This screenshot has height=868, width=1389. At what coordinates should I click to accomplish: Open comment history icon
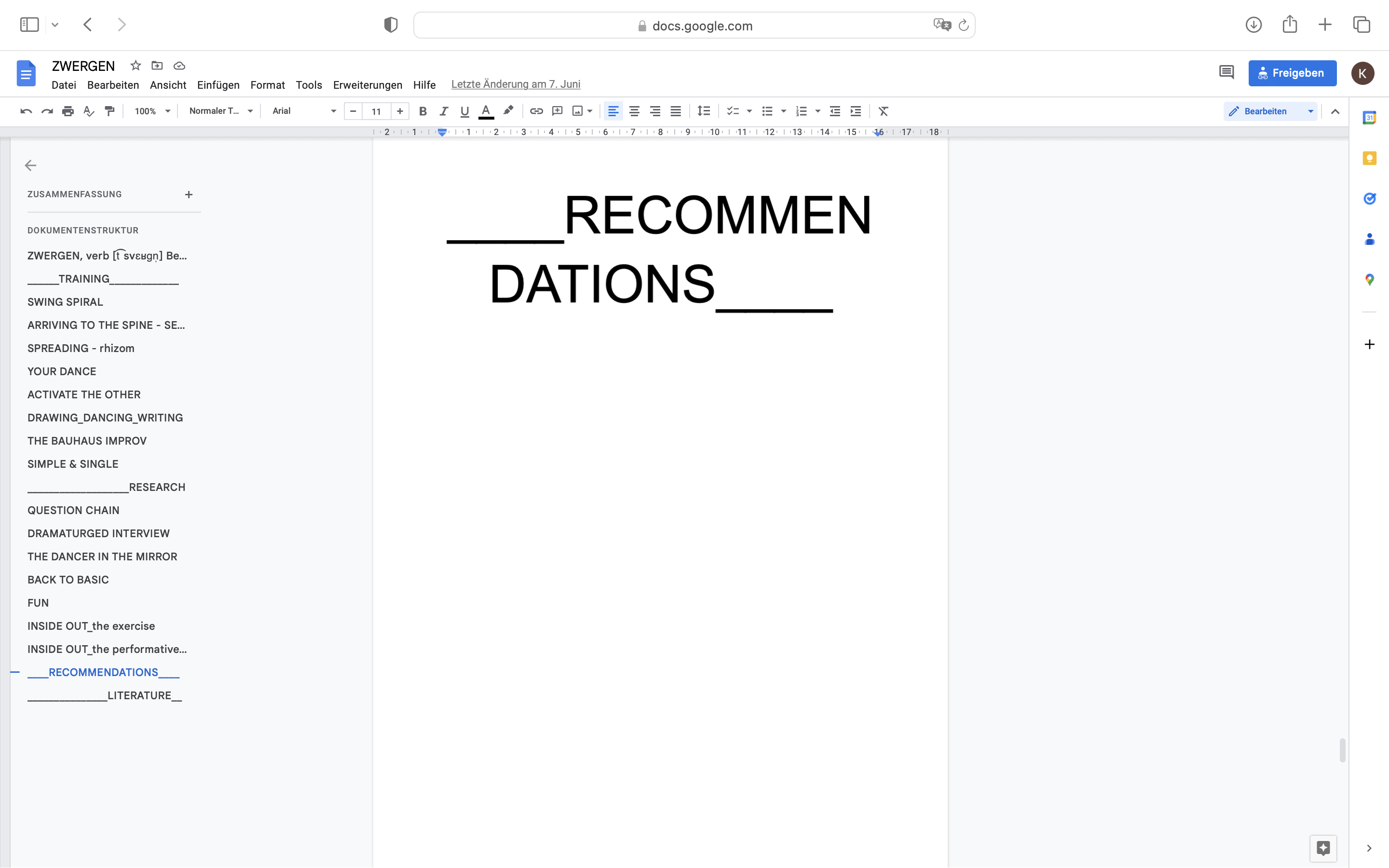click(x=1226, y=73)
